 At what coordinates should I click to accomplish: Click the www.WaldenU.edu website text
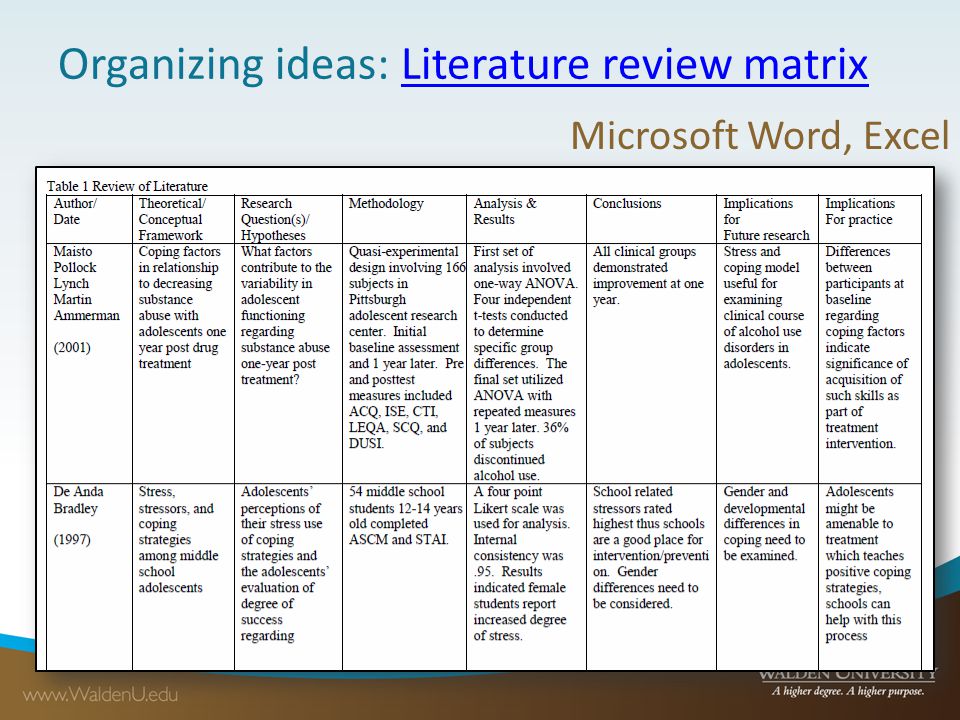(x=100, y=694)
